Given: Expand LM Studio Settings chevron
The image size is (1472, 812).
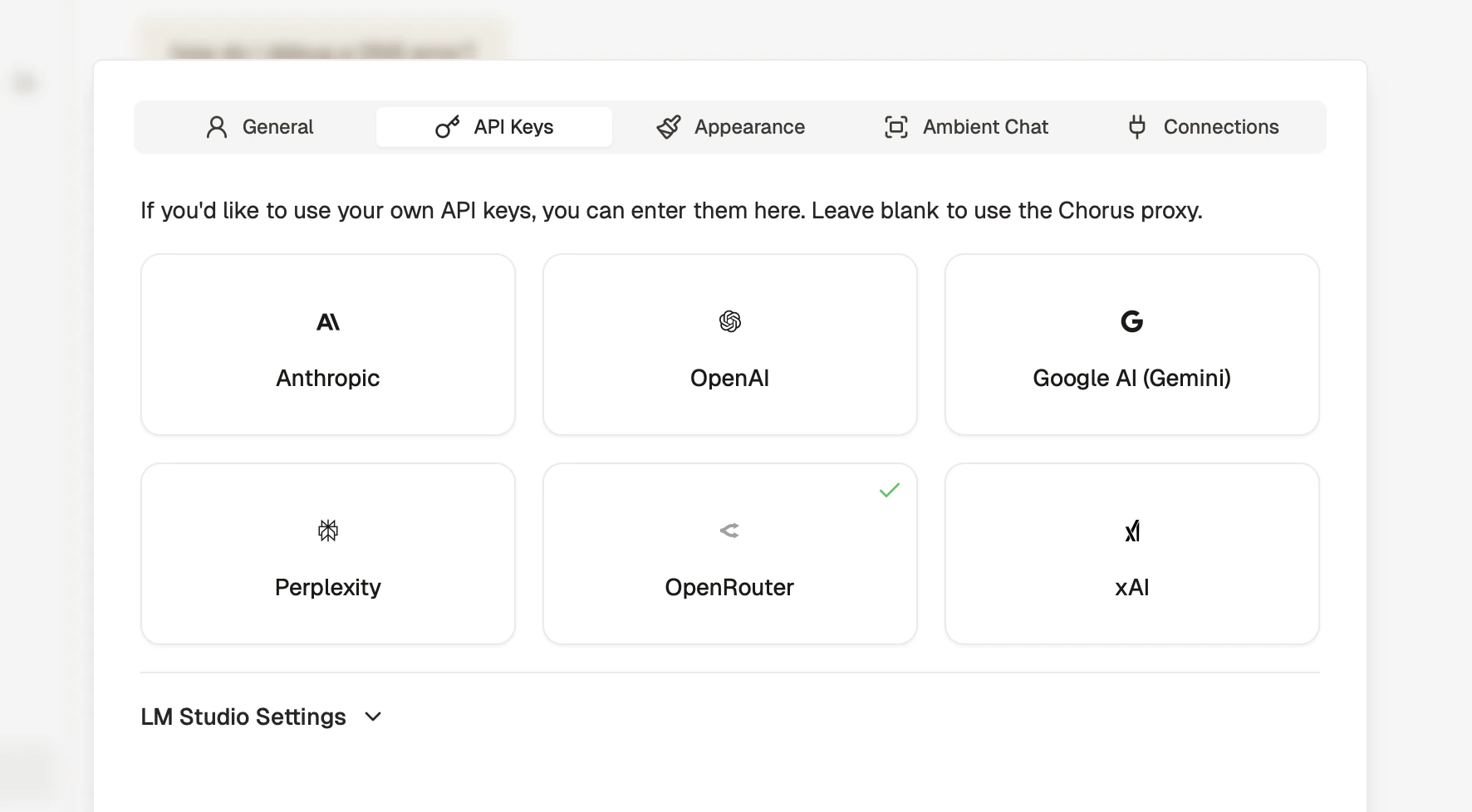Looking at the screenshot, I should tap(373, 717).
